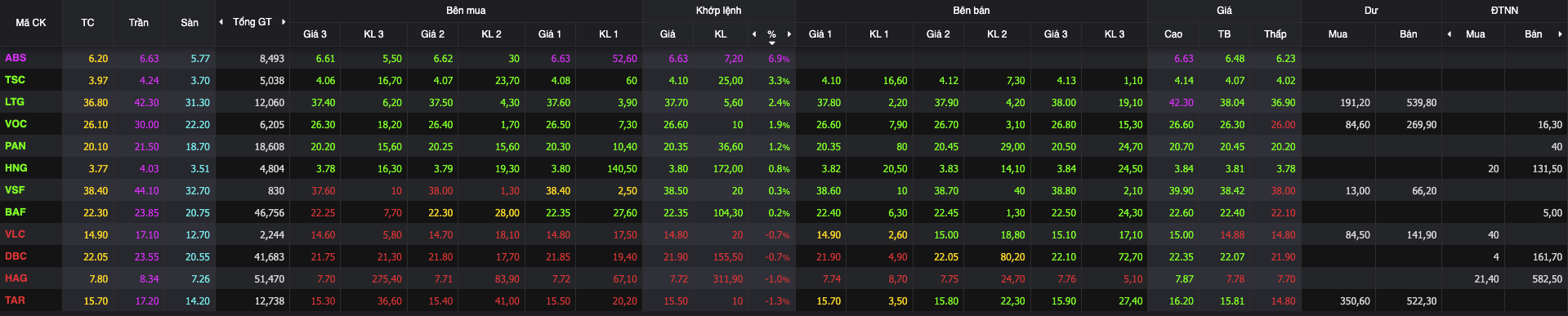Click right arrow beside Tổng GT header
The width and height of the screenshot is (1568, 316).
point(284,22)
